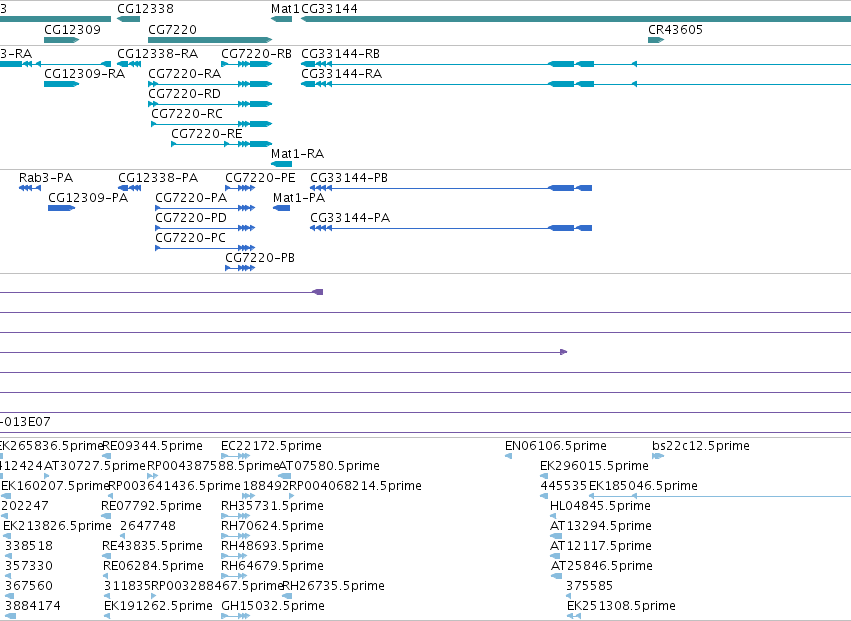Select EST AT12117.5prime

point(601,546)
